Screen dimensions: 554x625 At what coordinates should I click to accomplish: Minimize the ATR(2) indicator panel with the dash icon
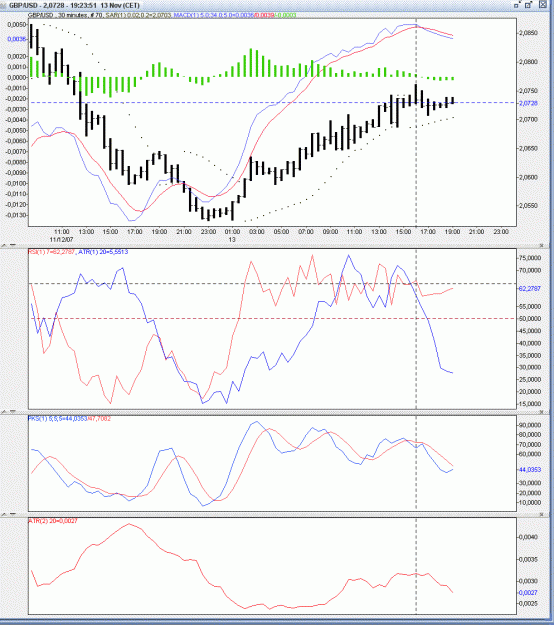(13, 514)
